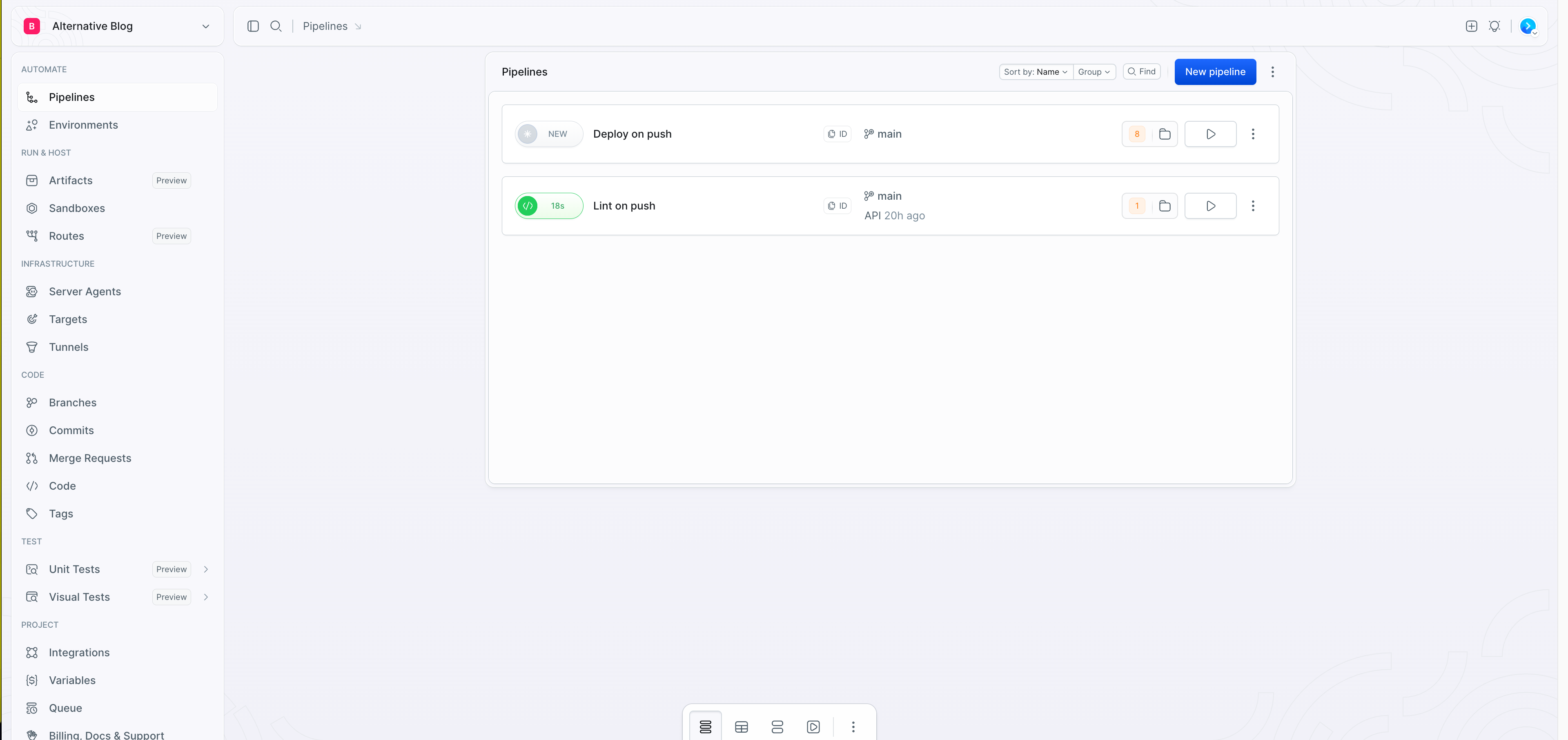Toggle the sidebar panel icon

point(253,26)
